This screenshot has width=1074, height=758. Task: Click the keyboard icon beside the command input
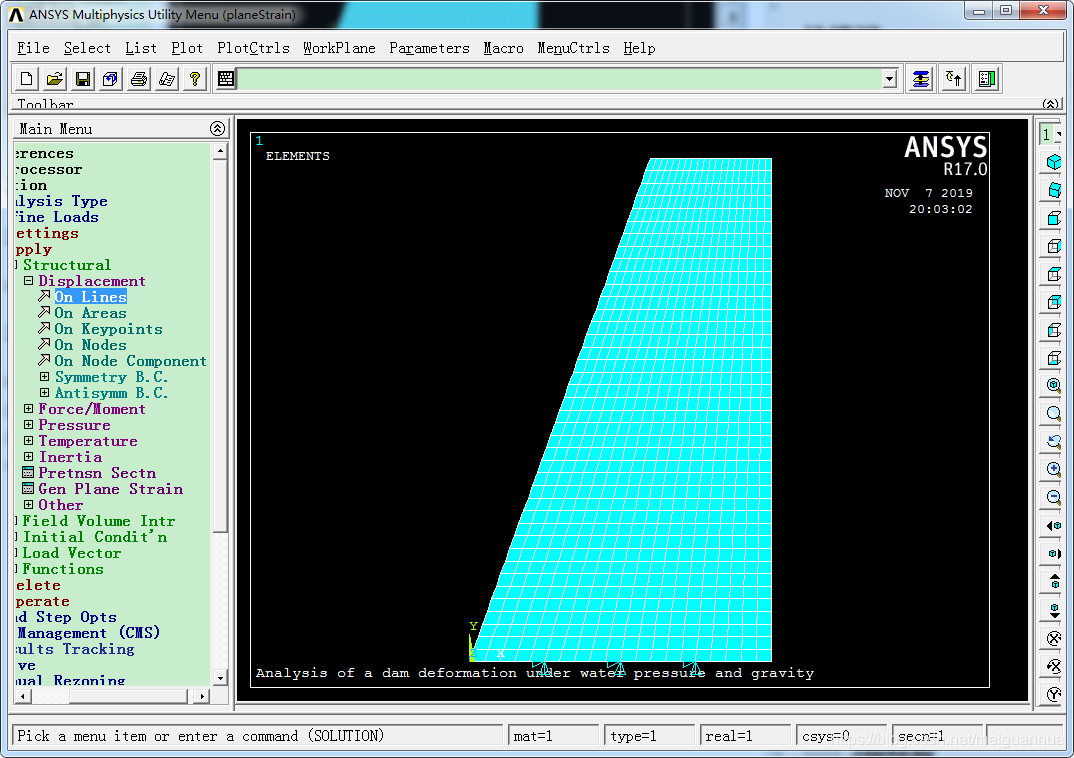pyautogui.click(x=227, y=79)
